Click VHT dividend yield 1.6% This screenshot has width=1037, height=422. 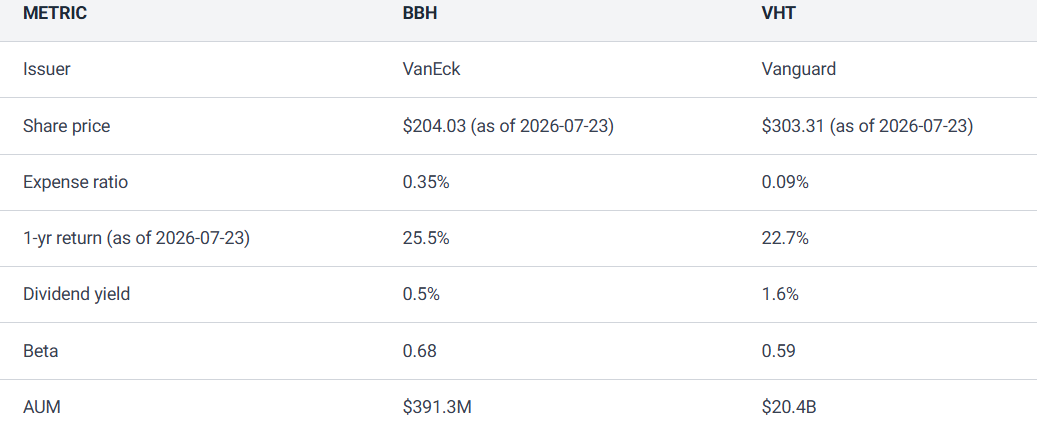(780, 294)
